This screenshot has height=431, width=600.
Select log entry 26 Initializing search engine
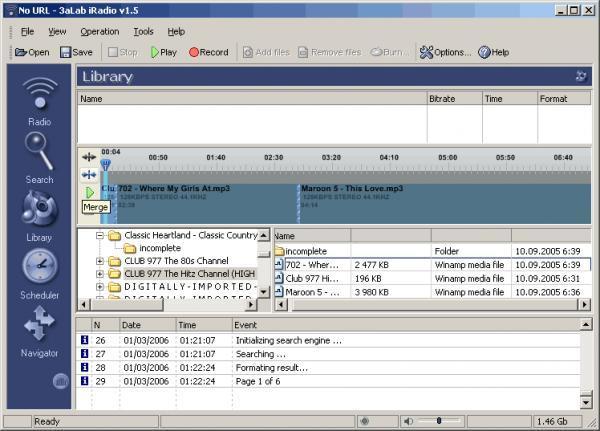[x=328, y=340]
